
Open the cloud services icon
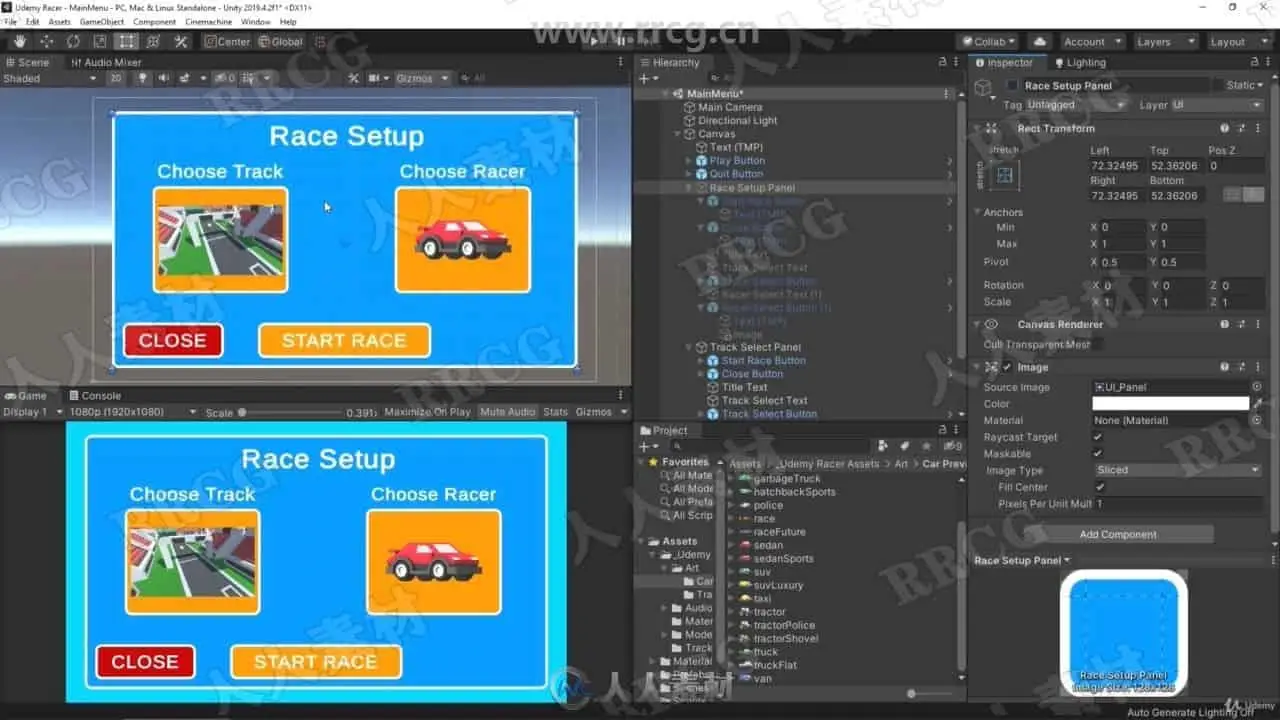(x=1040, y=41)
